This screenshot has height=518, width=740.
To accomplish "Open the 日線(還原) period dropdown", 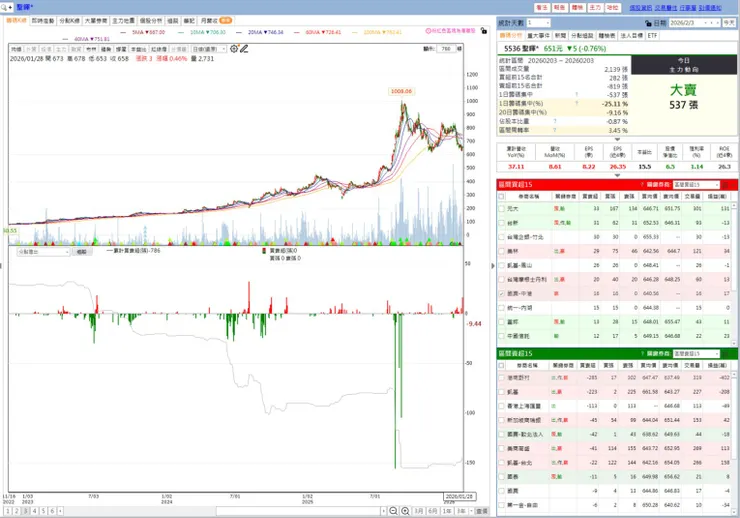I will pyautogui.click(x=209, y=49).
